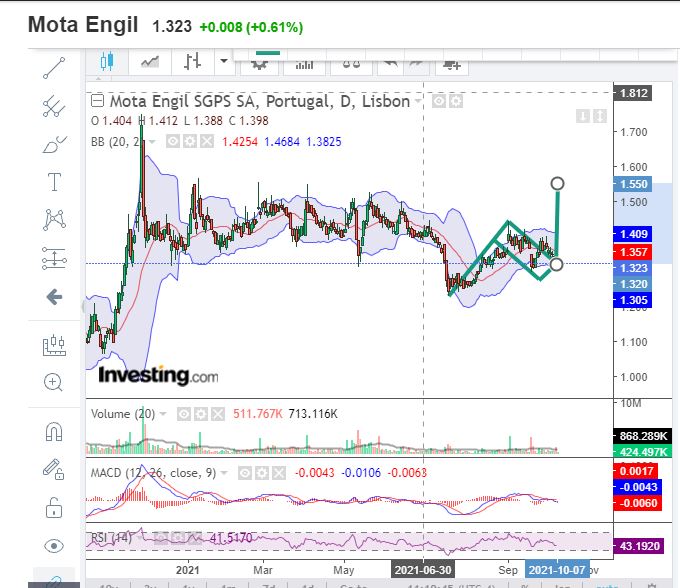Open chart properties gear in top toolbar
Screen dimensions: 680x588
click(259, 65)
